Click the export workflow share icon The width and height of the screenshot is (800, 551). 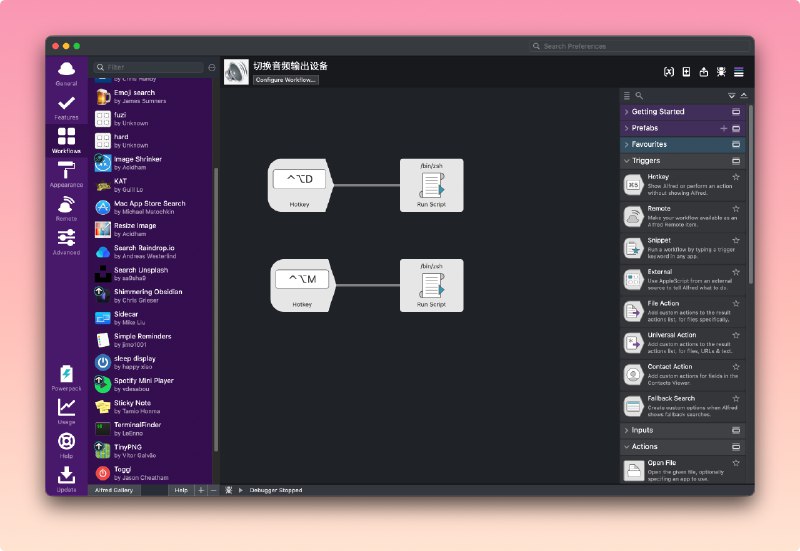tap(703, 72)
